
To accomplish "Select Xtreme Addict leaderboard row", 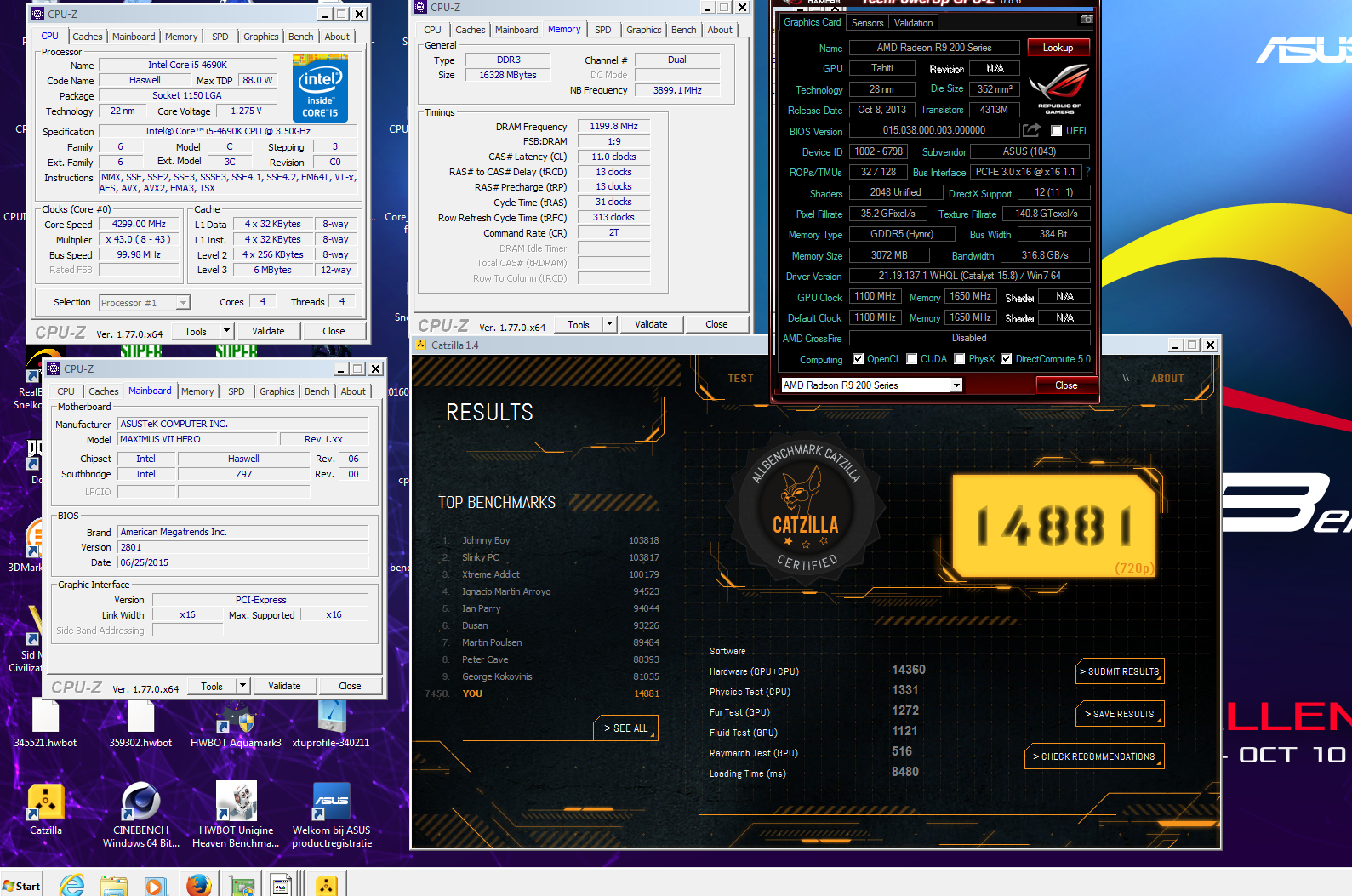I will pos(550,574).
